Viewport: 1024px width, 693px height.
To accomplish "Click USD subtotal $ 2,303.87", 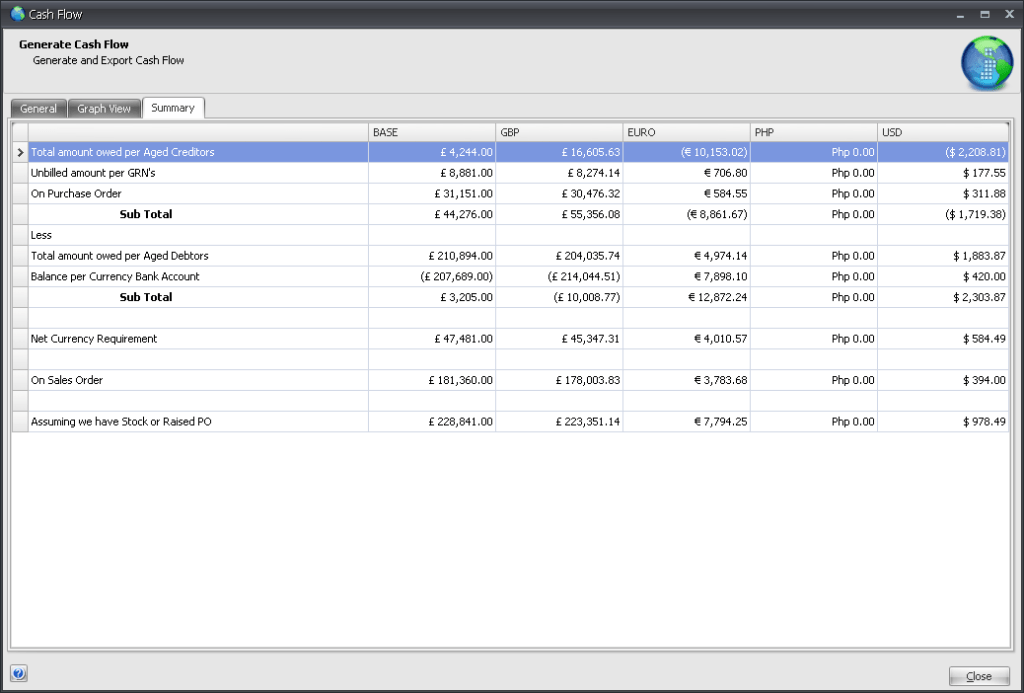I will [943, 297].
